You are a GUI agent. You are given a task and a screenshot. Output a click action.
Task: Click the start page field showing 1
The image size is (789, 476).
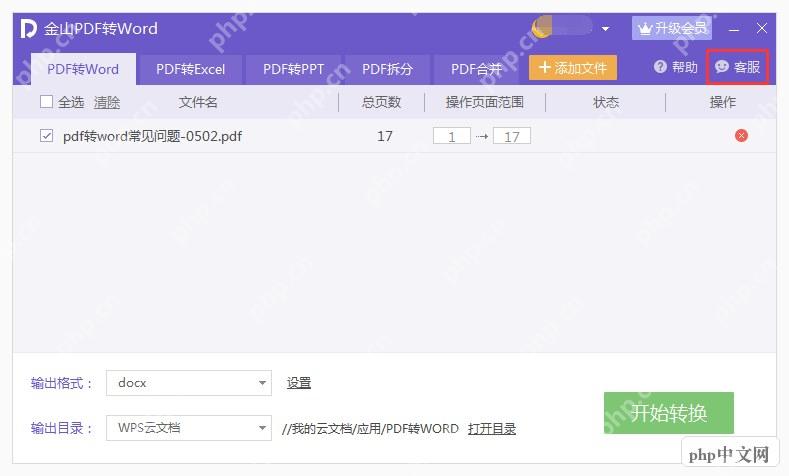click(x=452, y=136)
